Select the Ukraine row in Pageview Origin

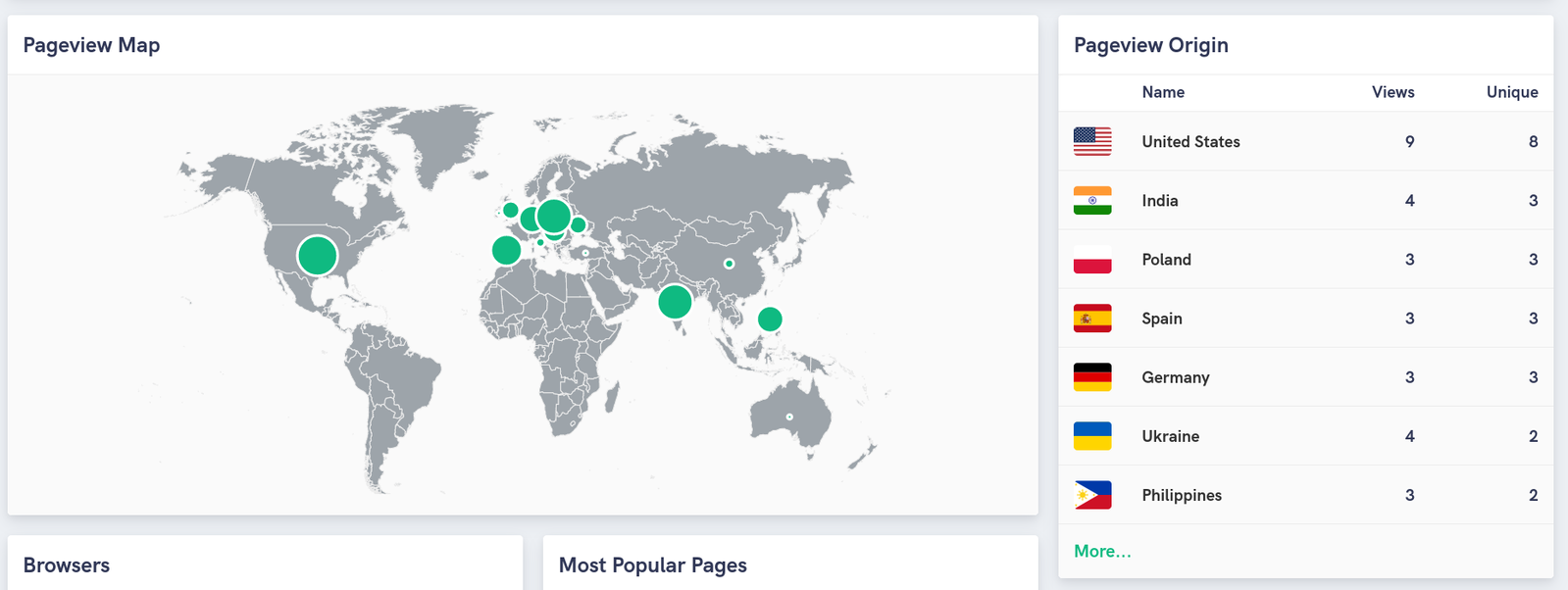(x=1306, y=436)
